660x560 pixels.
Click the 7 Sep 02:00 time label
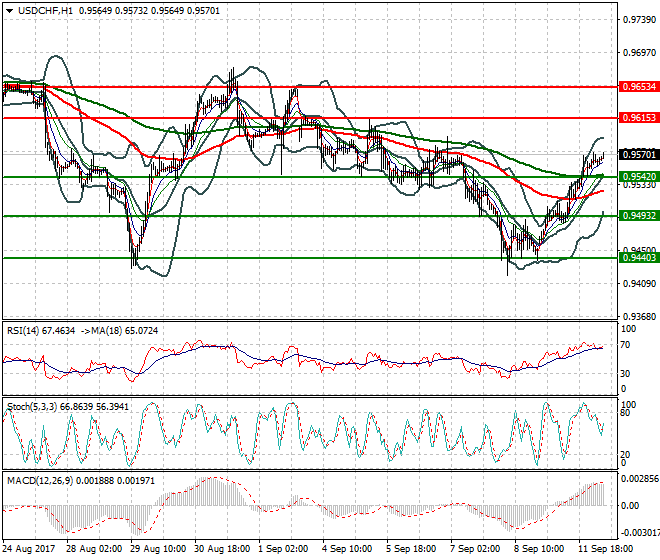pyautogui.click(x=475, y=549)
